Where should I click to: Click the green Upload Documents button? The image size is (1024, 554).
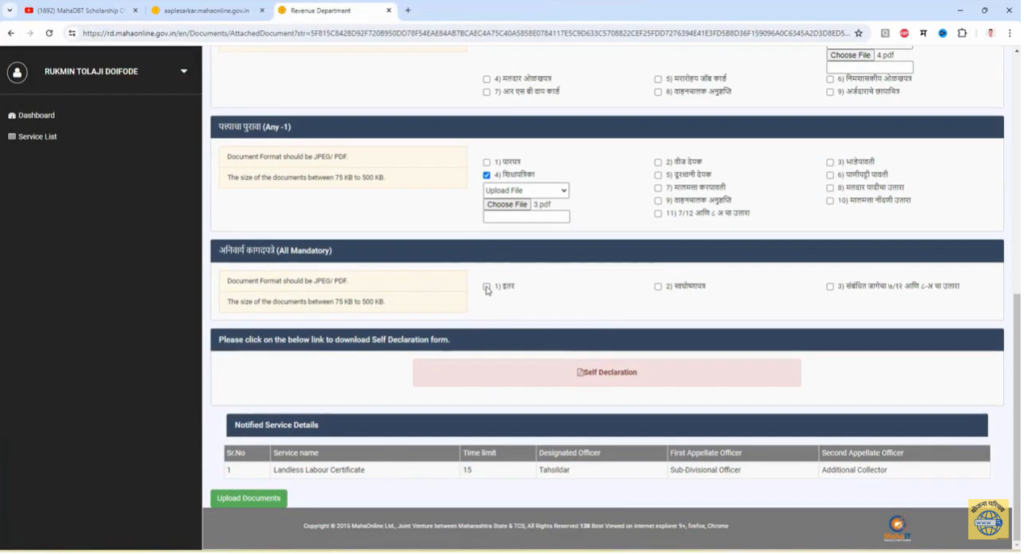249,498
